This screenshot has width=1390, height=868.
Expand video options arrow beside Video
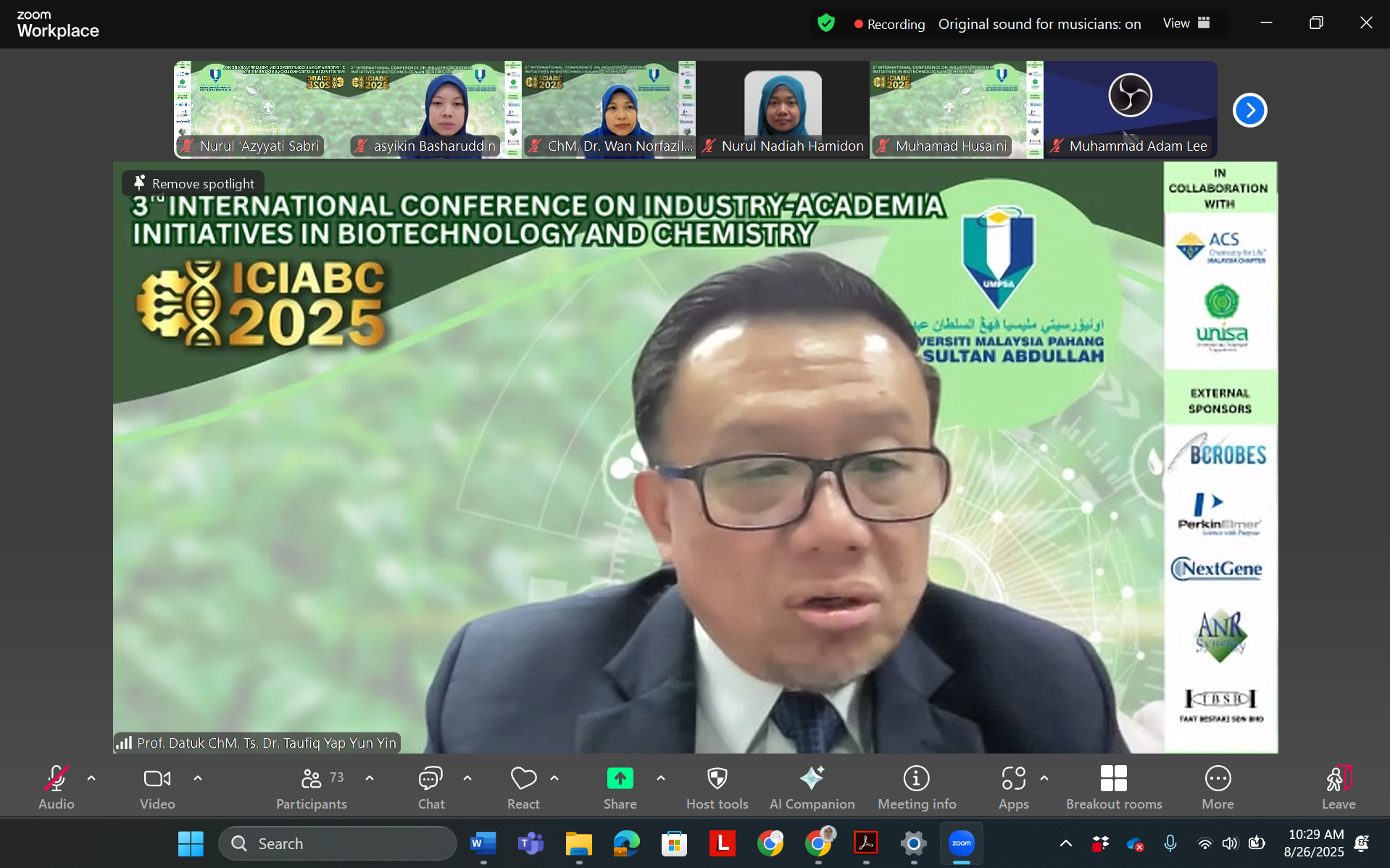point(198,778)
